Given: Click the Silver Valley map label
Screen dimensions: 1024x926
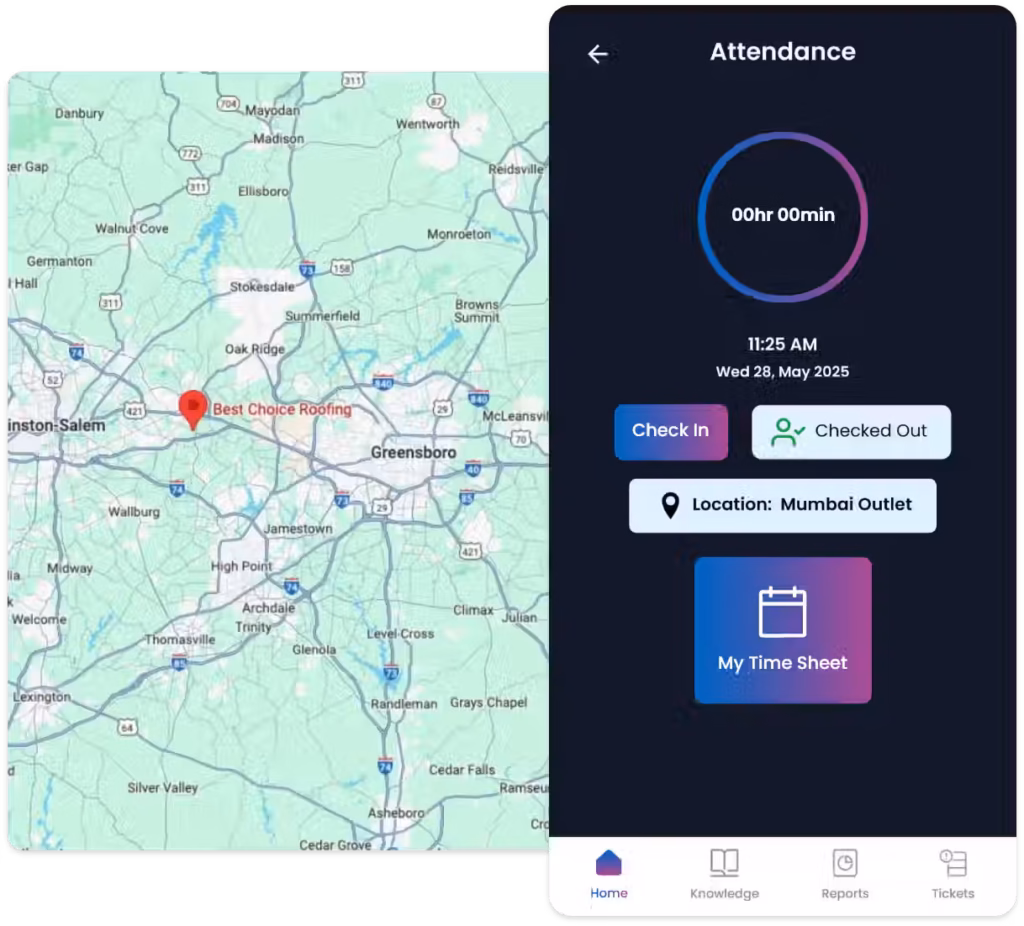Looking at the screenshot, I should coord(163,788).
